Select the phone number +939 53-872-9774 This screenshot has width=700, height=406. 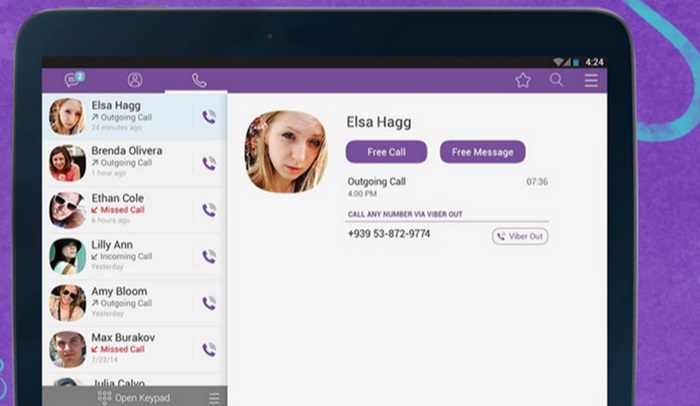click(x=389, y=234)
